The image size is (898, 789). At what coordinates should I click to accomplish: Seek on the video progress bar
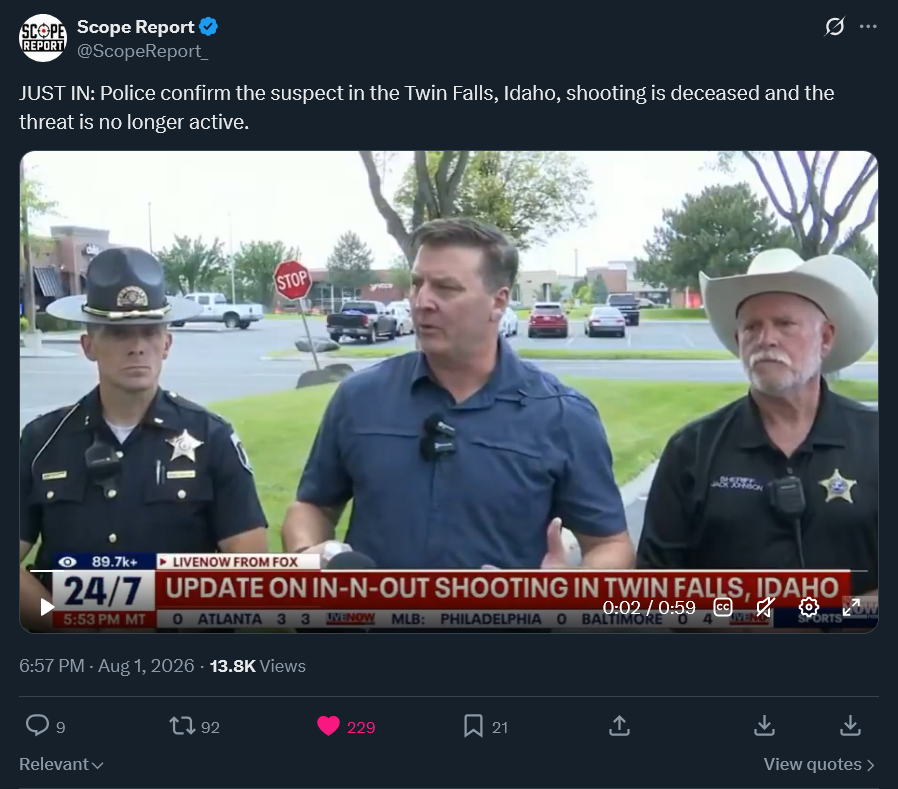(448, 571)
